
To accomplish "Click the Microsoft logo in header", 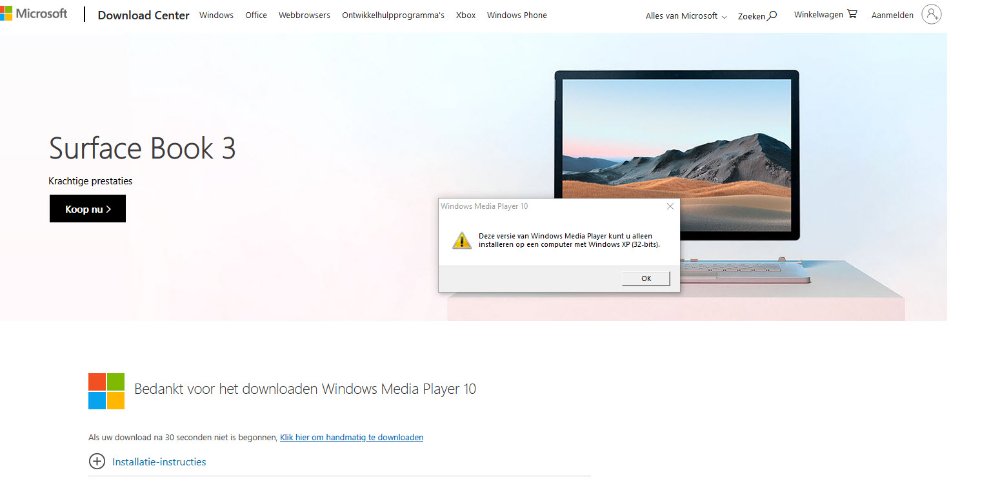I will point(34,14).
